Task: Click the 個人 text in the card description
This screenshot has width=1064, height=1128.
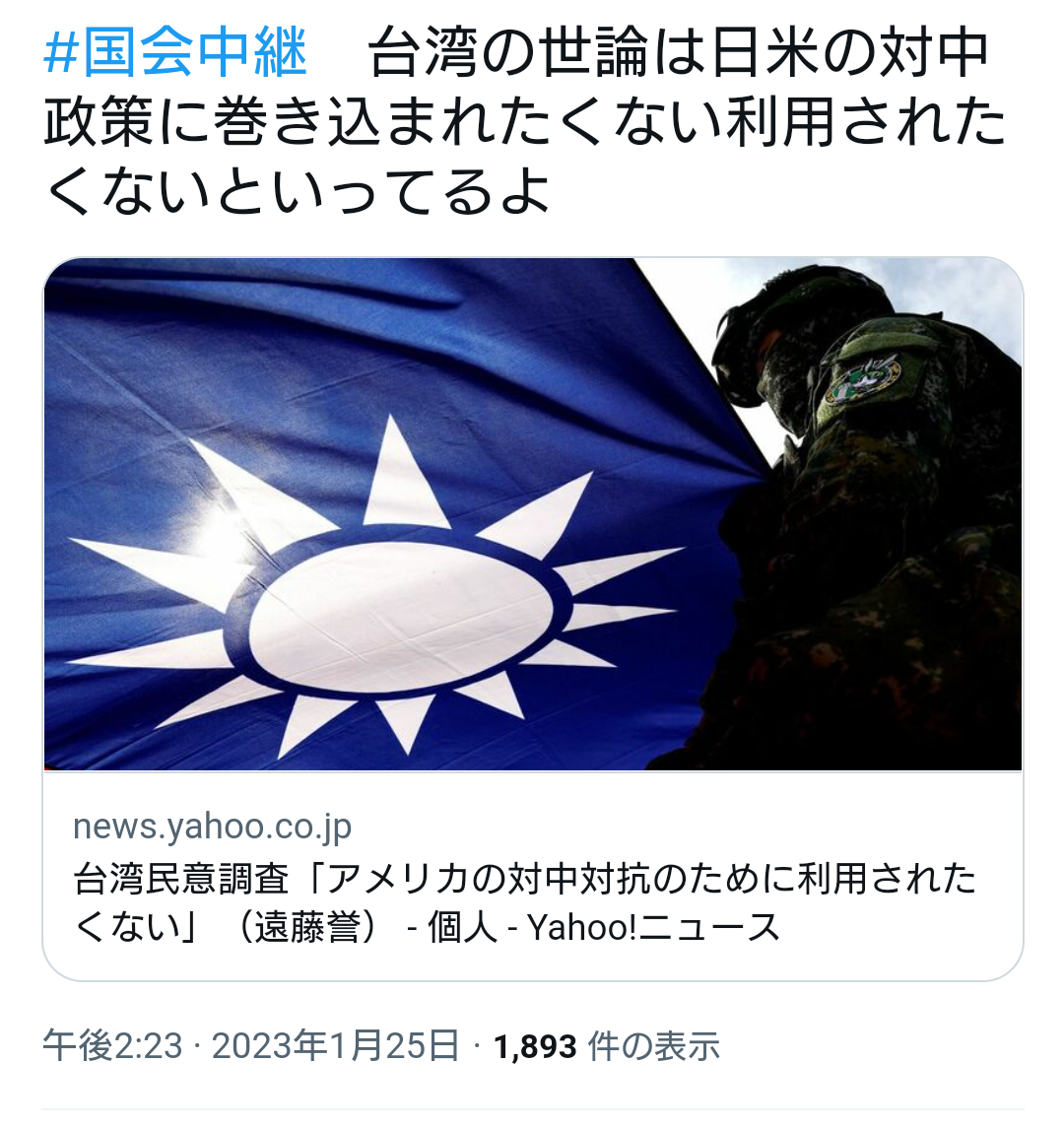Action: [462, 927]
